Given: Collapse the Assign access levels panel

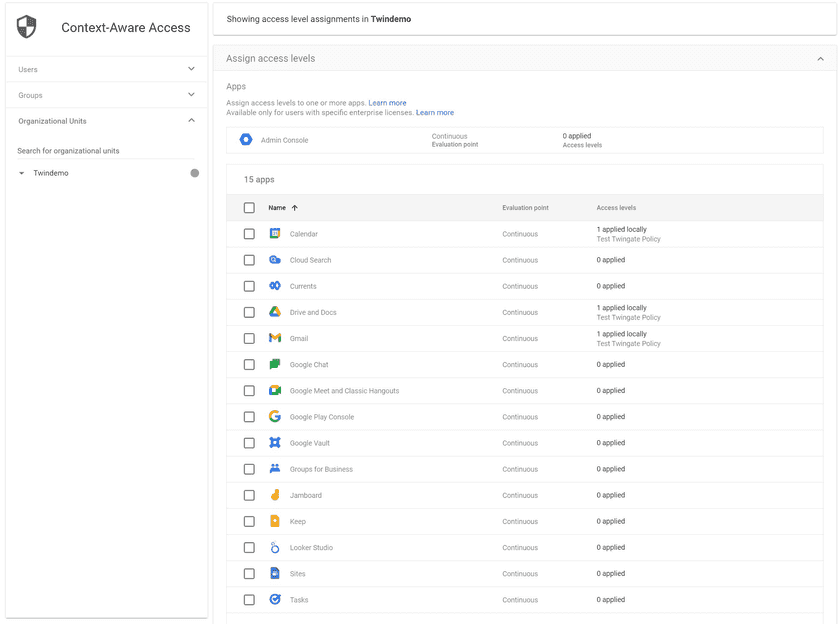Looking at the screenshot, I should (x=820, y=59).
